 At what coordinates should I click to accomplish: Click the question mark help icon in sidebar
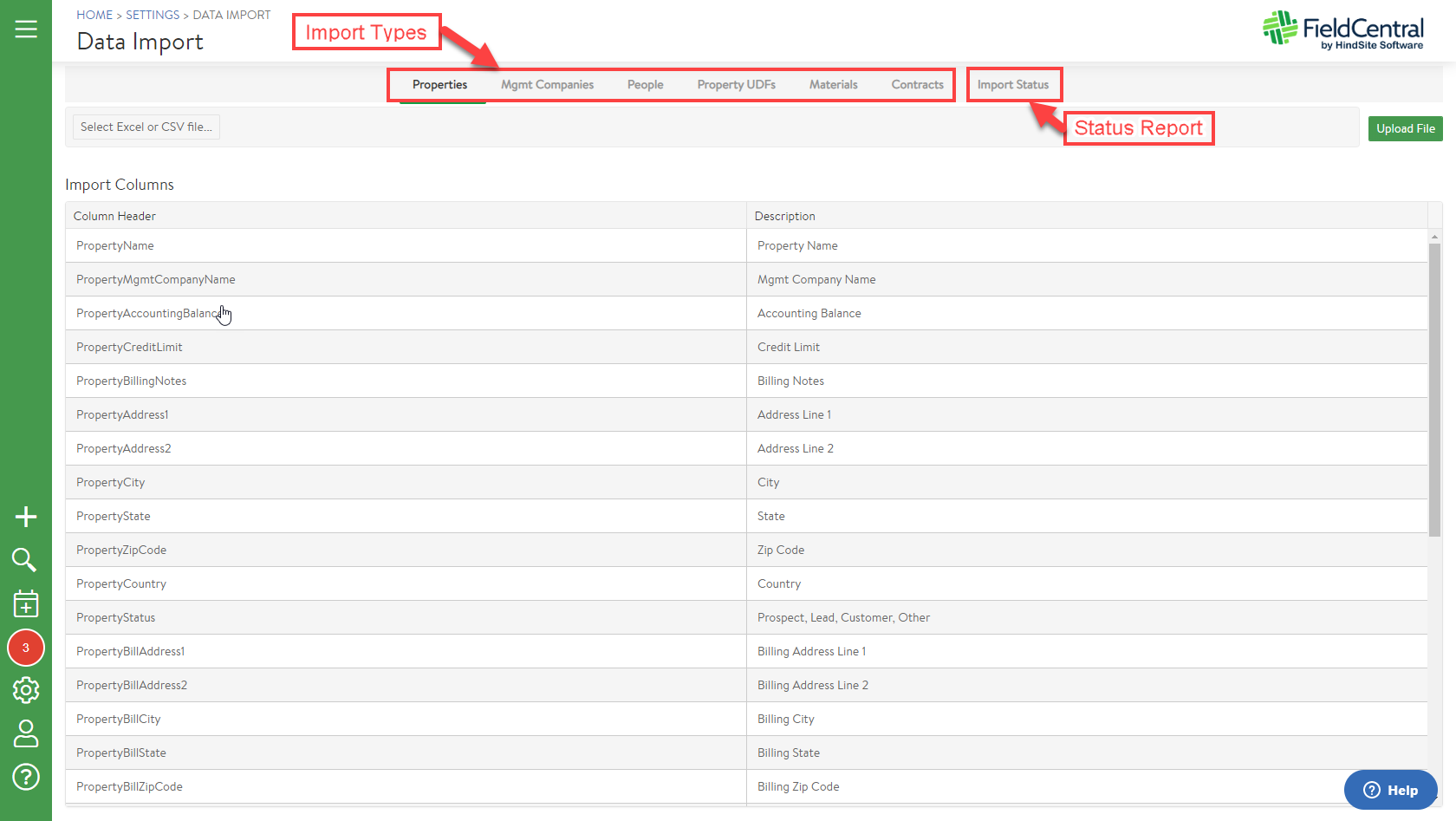click(26, 777)
